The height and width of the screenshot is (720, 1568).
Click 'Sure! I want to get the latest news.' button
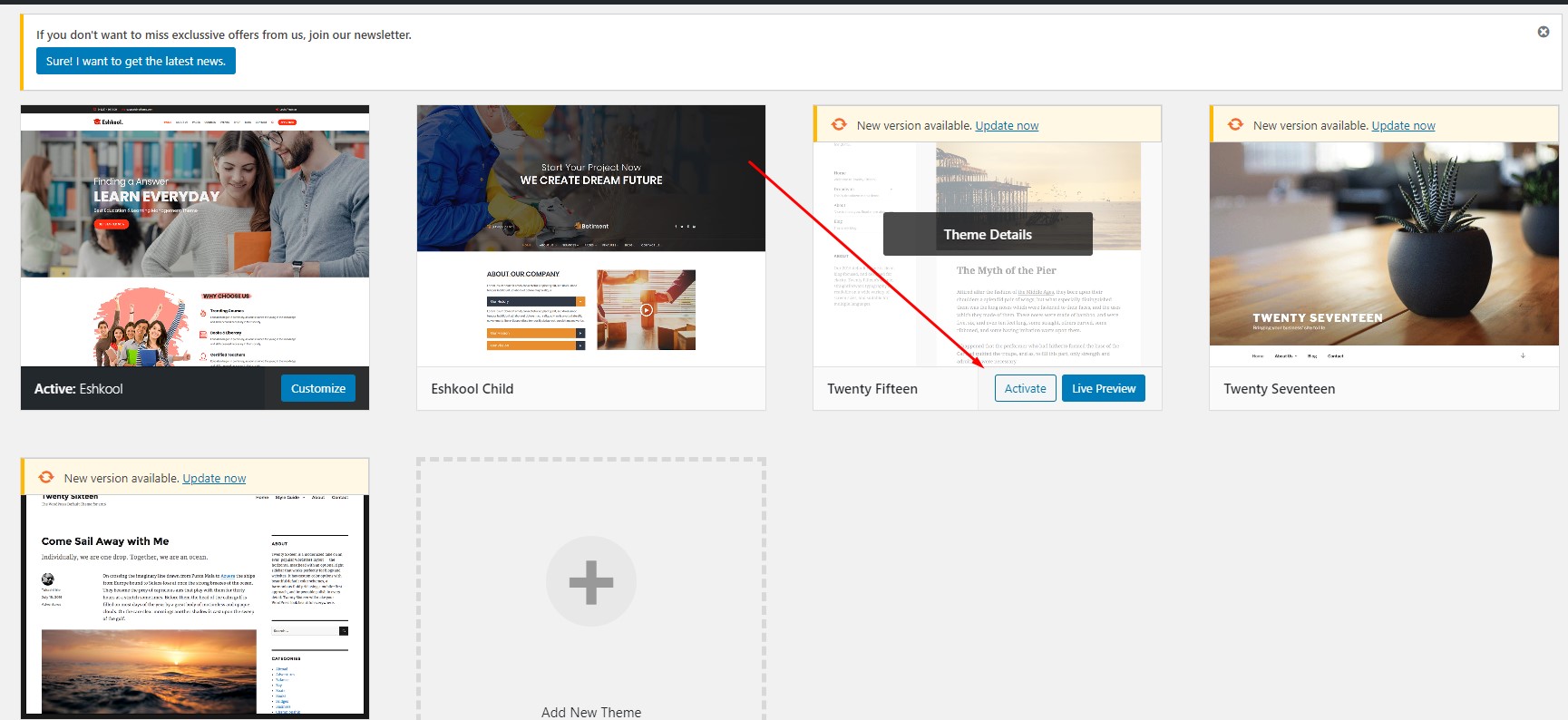tap(136, 61)
